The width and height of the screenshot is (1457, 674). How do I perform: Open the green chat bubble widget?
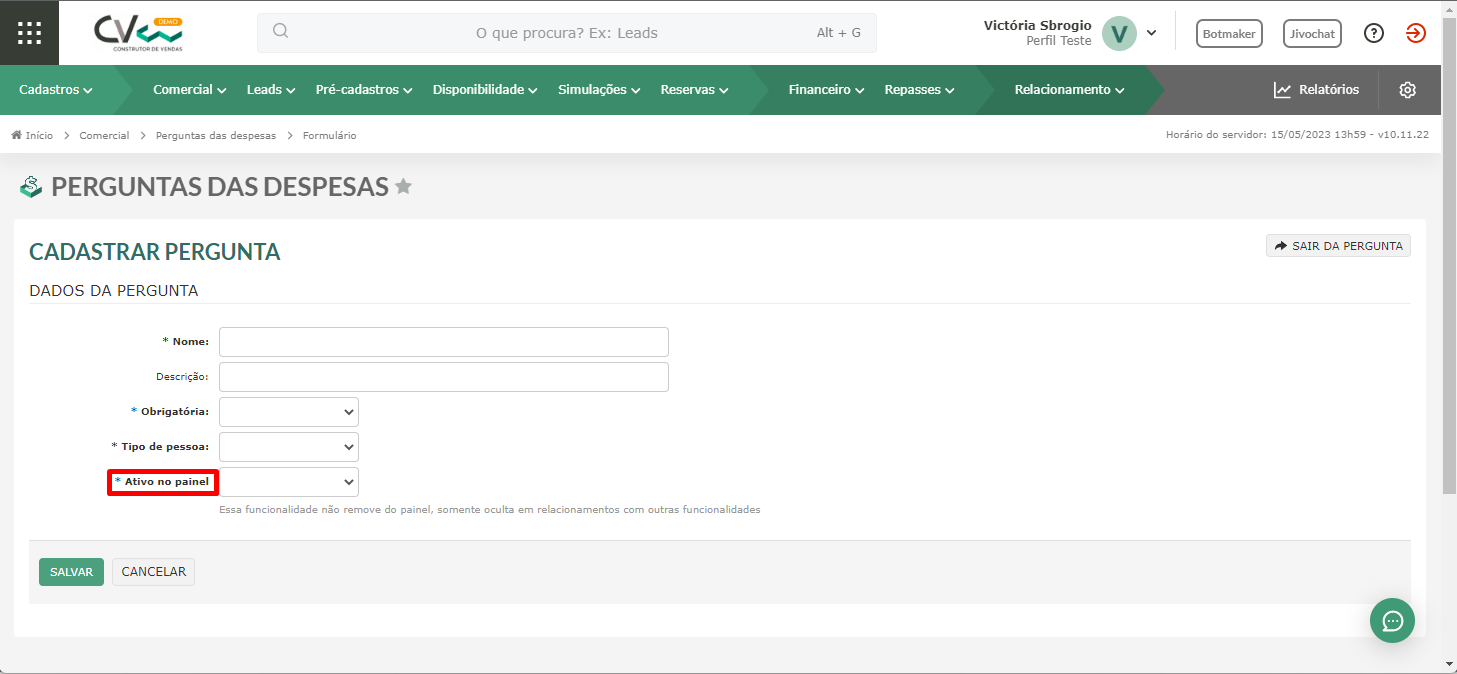click(x=1392, y=621)
